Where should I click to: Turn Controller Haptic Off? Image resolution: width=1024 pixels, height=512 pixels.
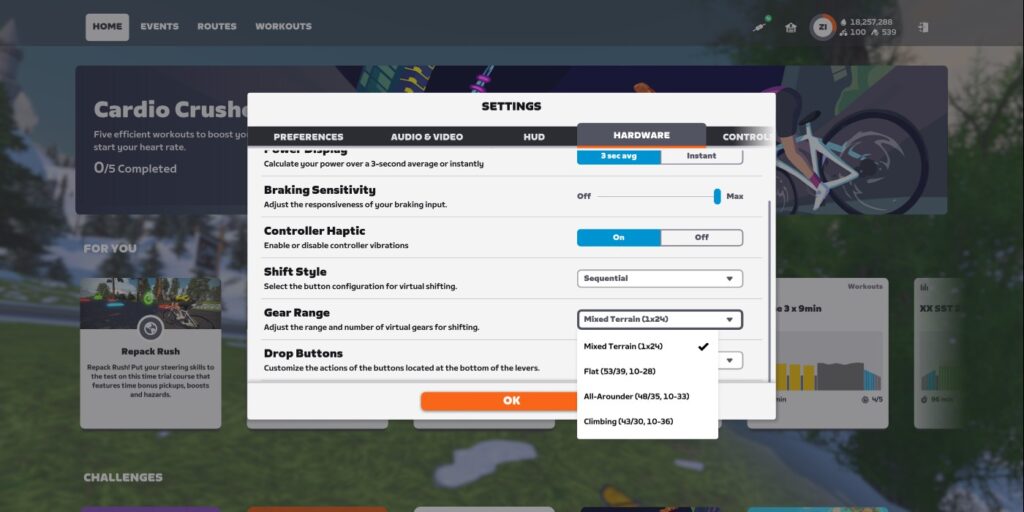(x=701, y=237)
